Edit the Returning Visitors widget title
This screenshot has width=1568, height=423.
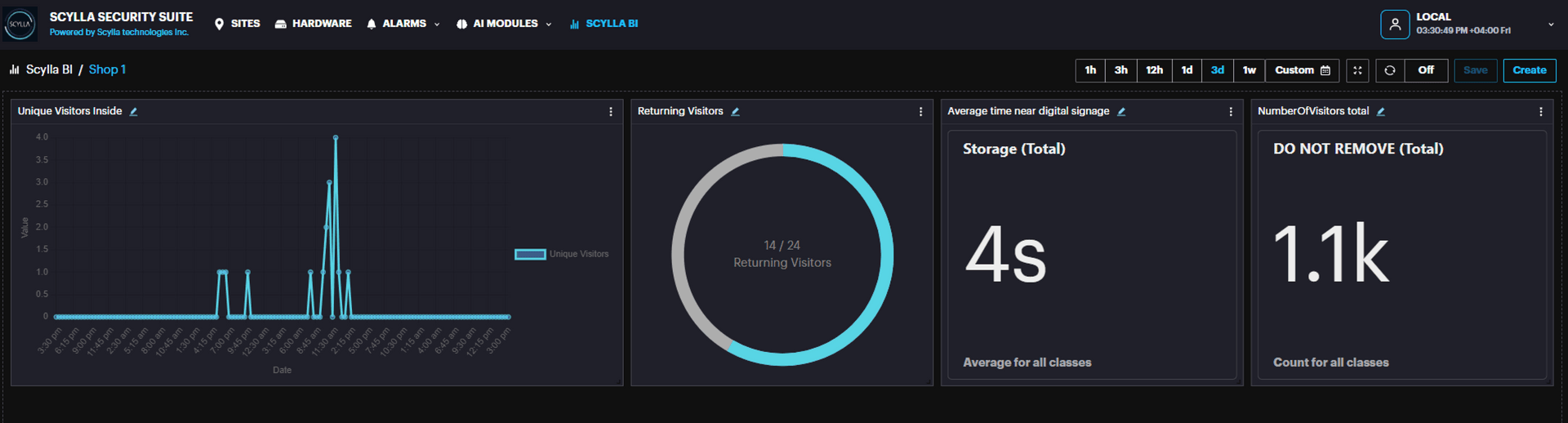735,112
